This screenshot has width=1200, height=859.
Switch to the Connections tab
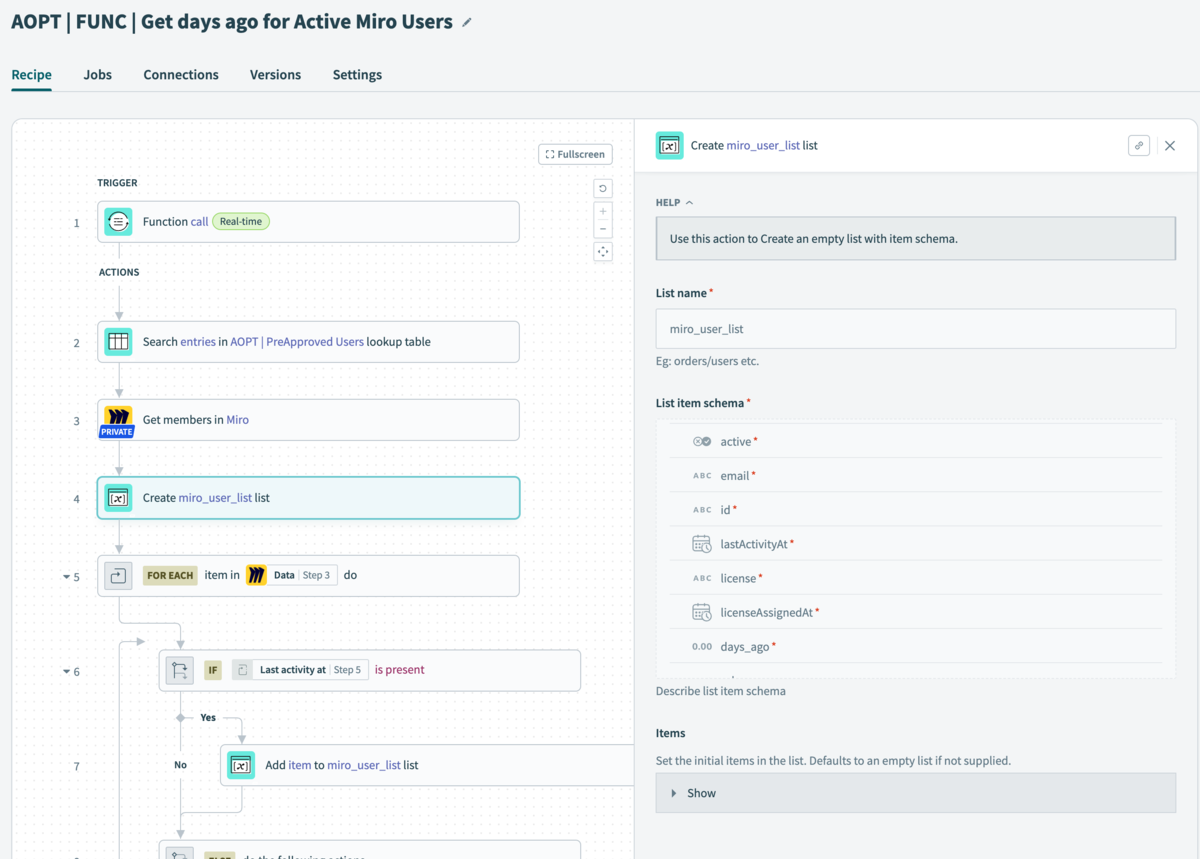coord(181,75)
